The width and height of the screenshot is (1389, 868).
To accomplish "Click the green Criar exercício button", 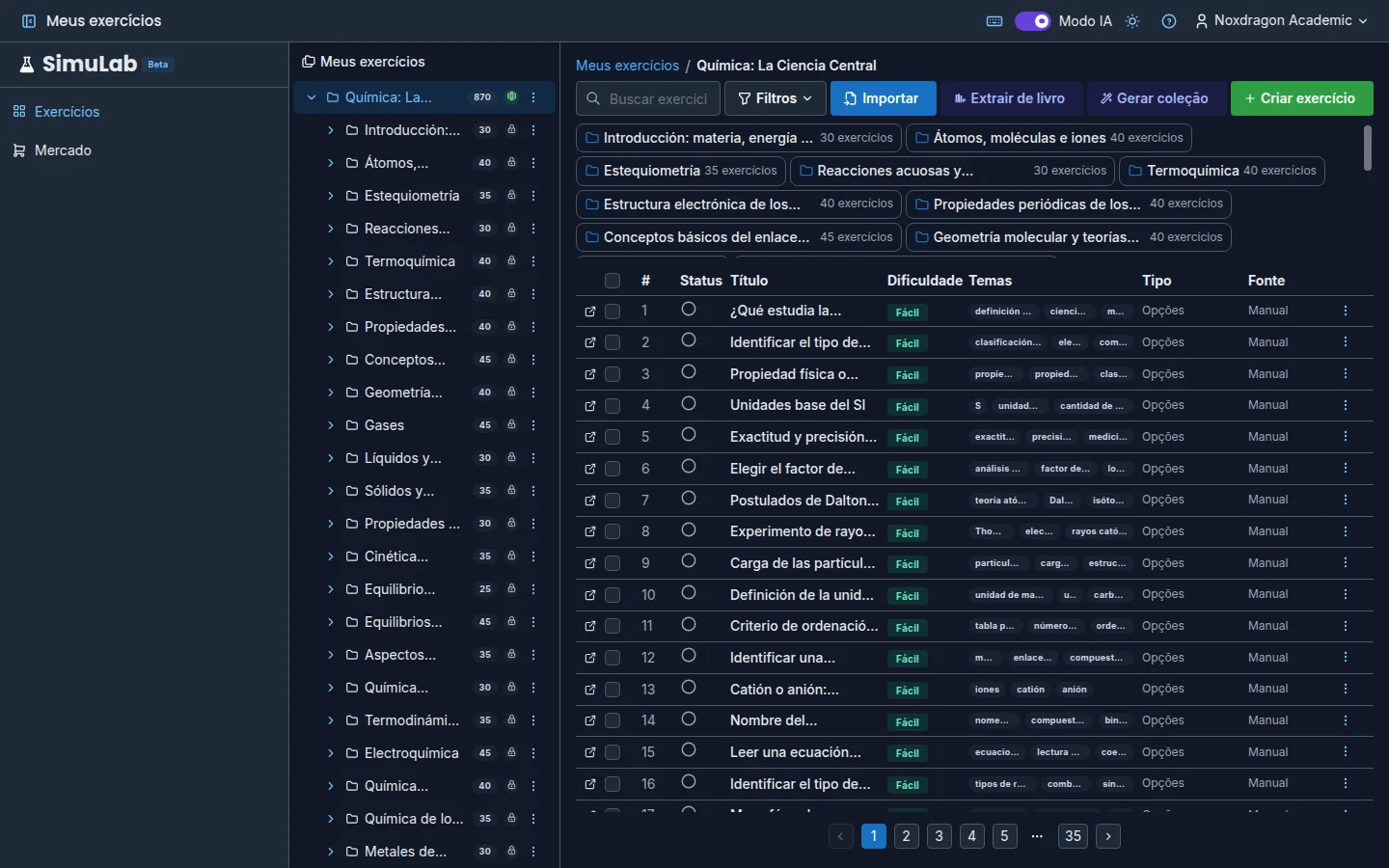I will coord(1301,98).
